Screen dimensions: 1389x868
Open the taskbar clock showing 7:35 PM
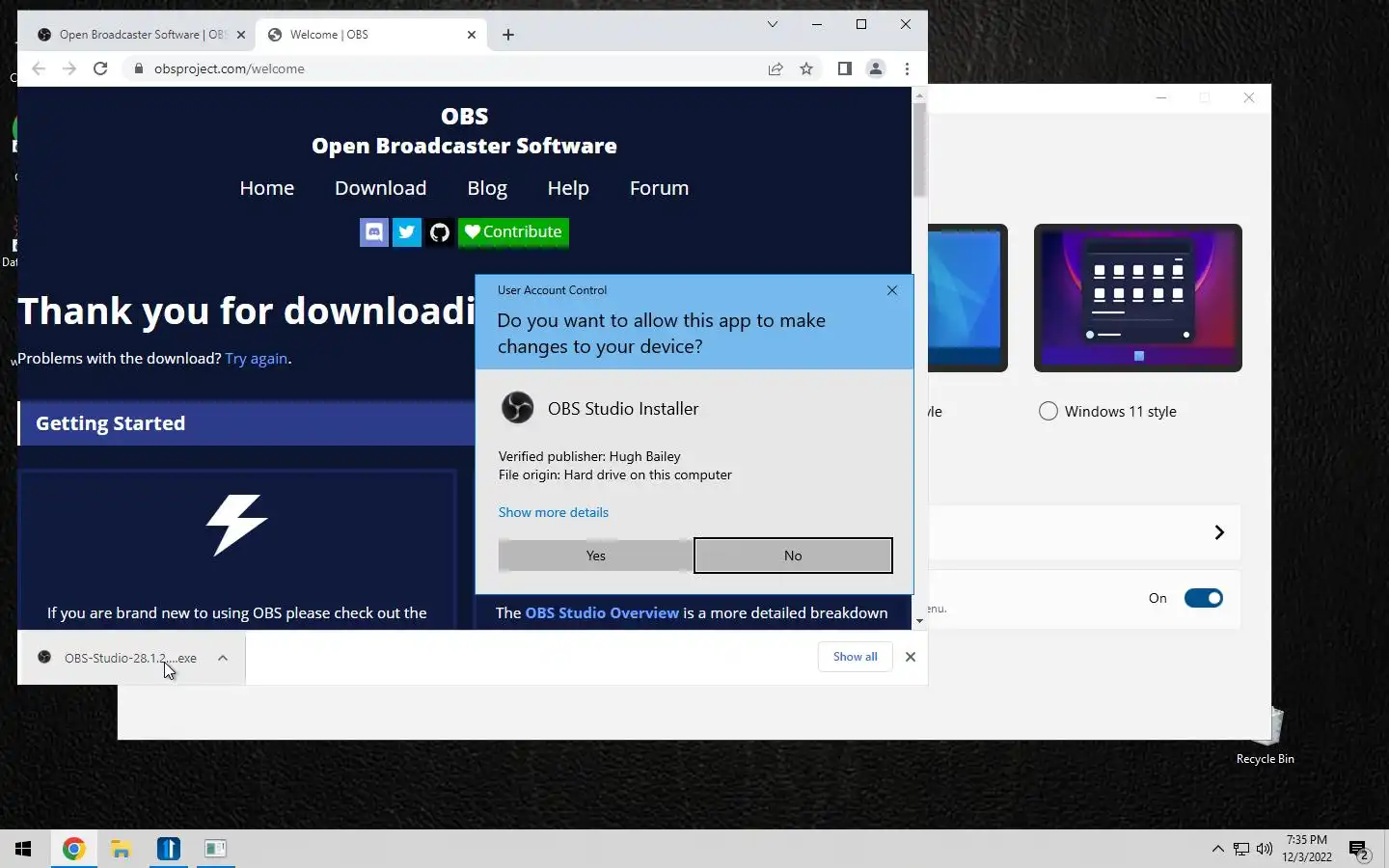coord(1307,849)
